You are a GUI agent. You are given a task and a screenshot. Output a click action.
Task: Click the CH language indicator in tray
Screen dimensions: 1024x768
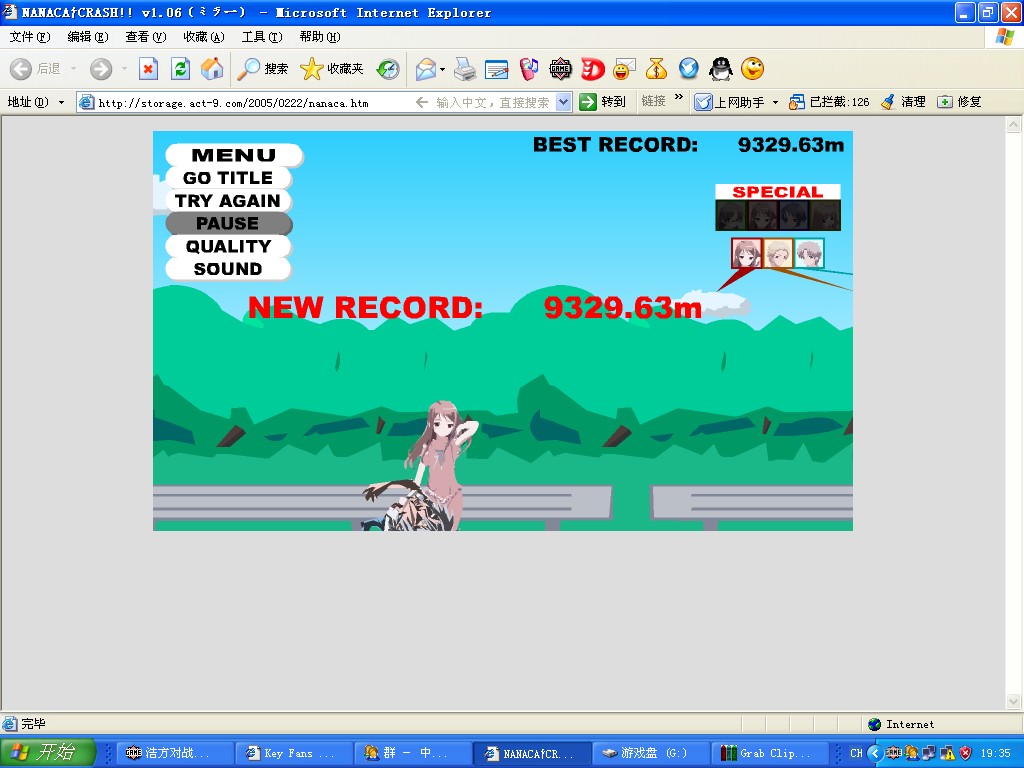[x=856, y=753]
